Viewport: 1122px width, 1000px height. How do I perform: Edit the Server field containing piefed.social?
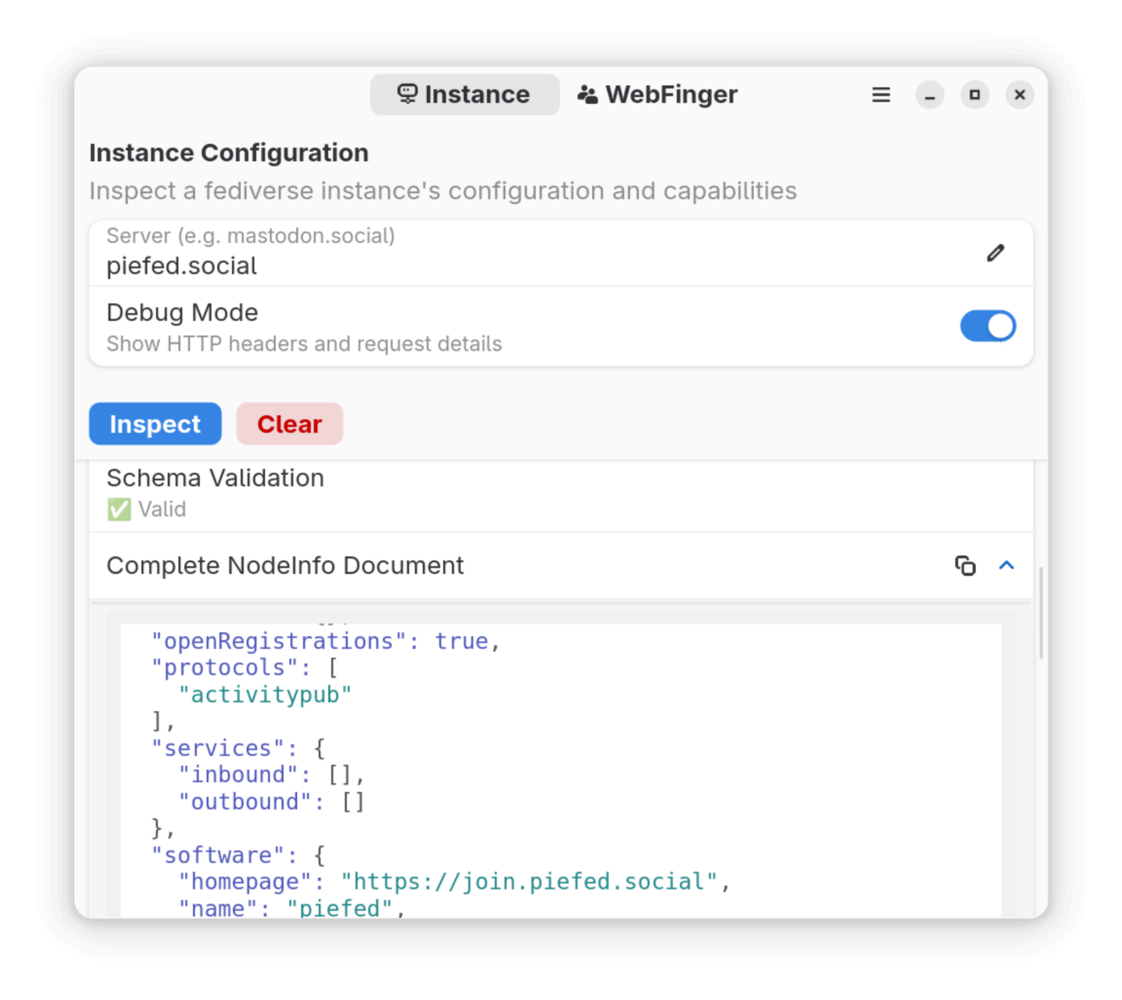pos(561,253)
